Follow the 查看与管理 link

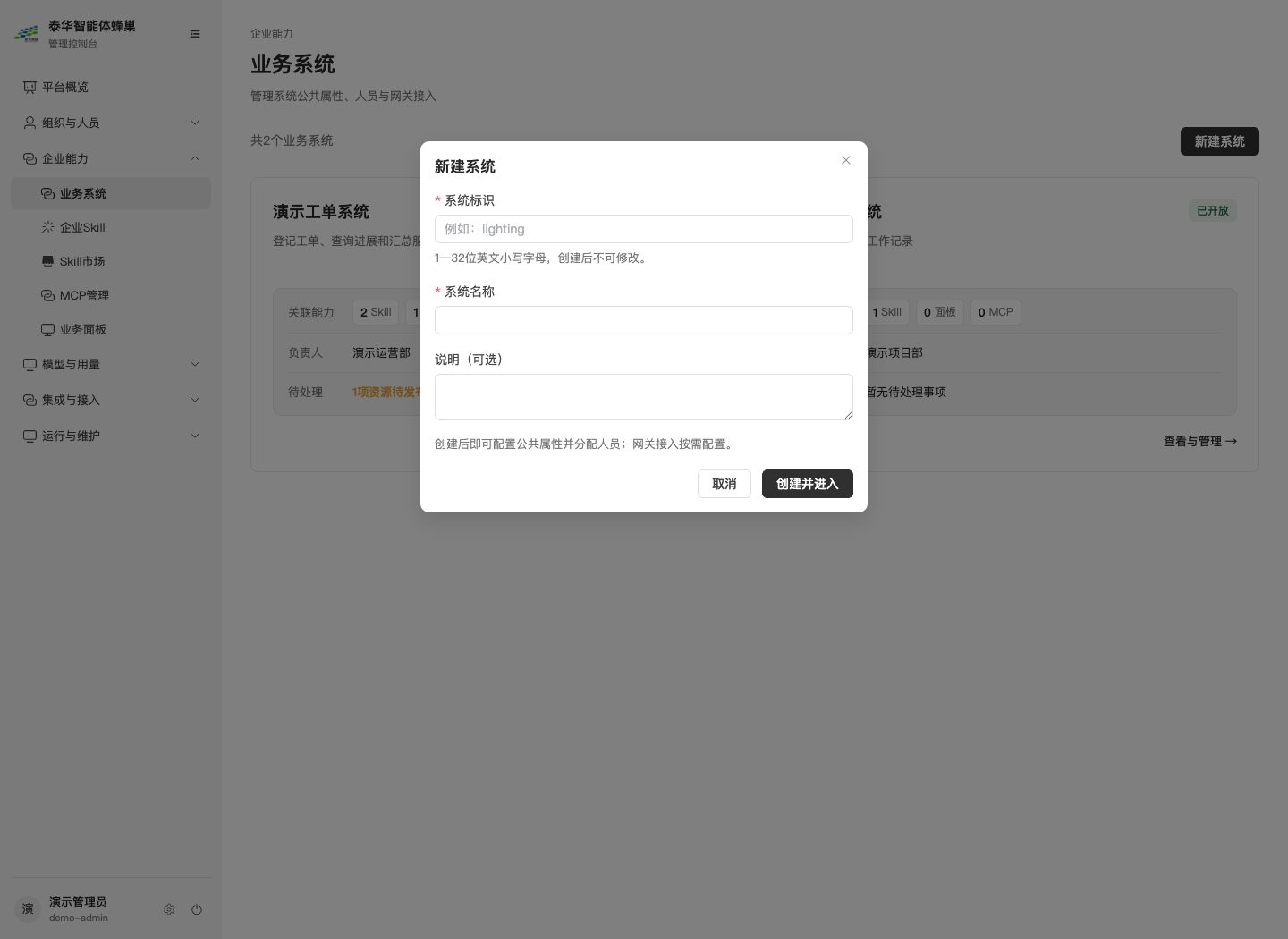pyautogui.click(x=1200, y=441)
